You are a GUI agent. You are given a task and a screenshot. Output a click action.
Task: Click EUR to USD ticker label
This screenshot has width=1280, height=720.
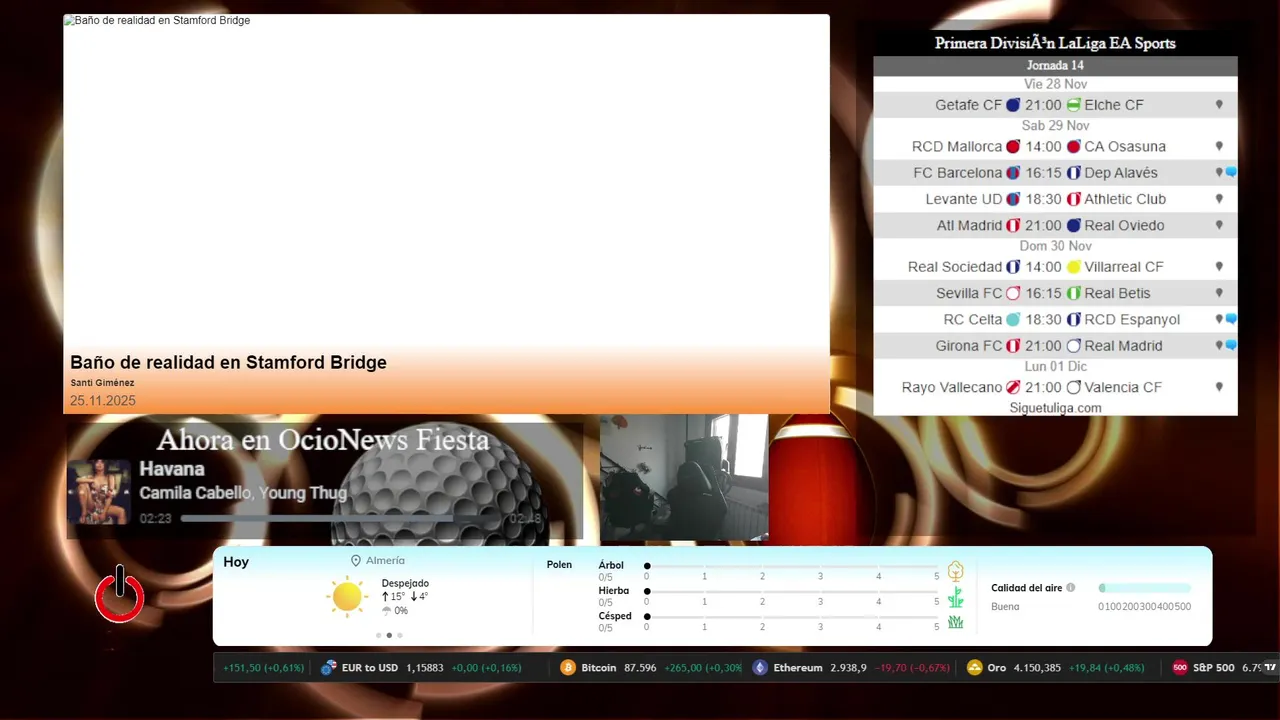click(x=370, y=668)
